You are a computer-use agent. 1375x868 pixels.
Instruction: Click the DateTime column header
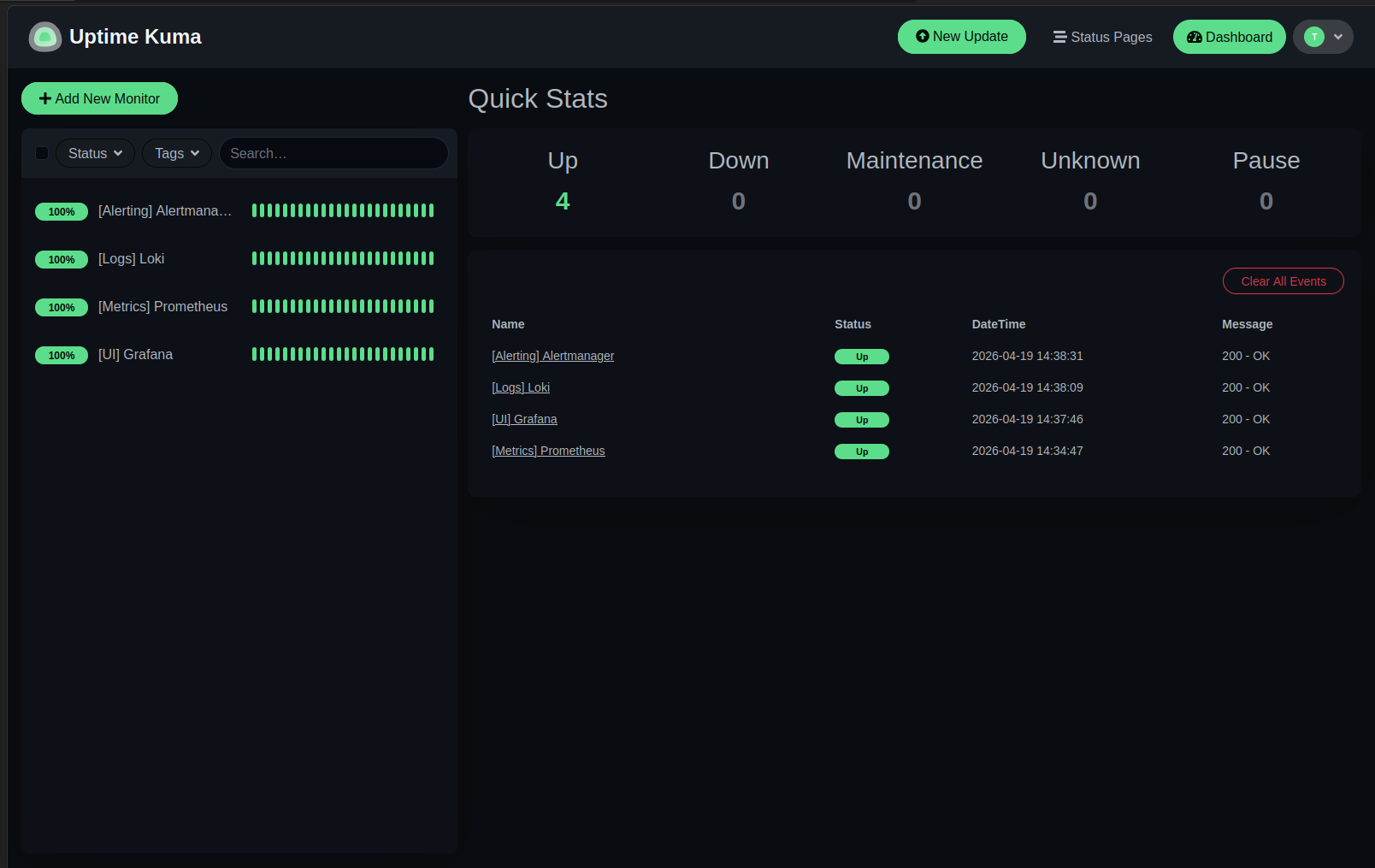pos(999,324)
